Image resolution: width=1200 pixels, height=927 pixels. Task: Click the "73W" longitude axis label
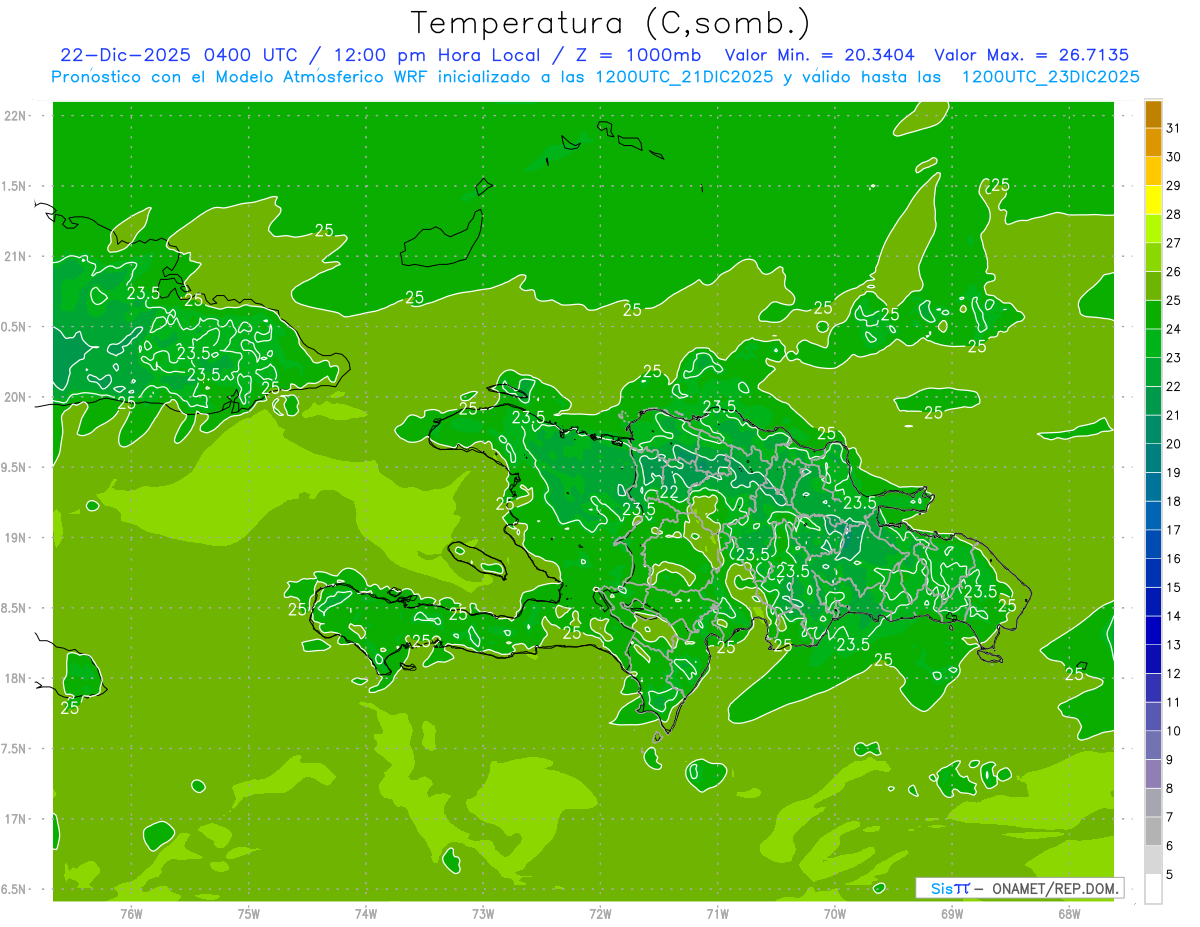(483, 914)
